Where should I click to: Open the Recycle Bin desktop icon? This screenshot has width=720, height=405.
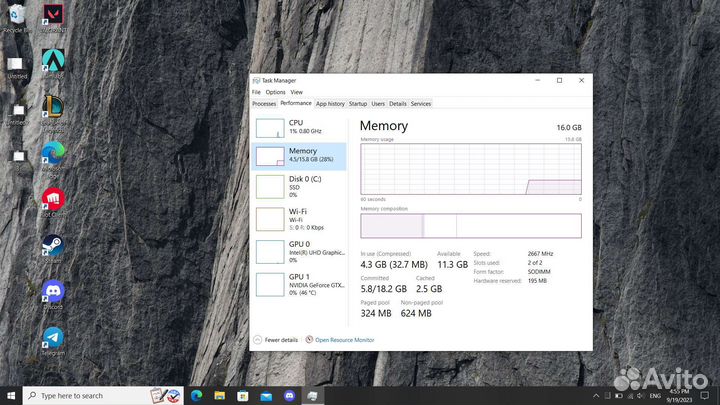[17, 17]
